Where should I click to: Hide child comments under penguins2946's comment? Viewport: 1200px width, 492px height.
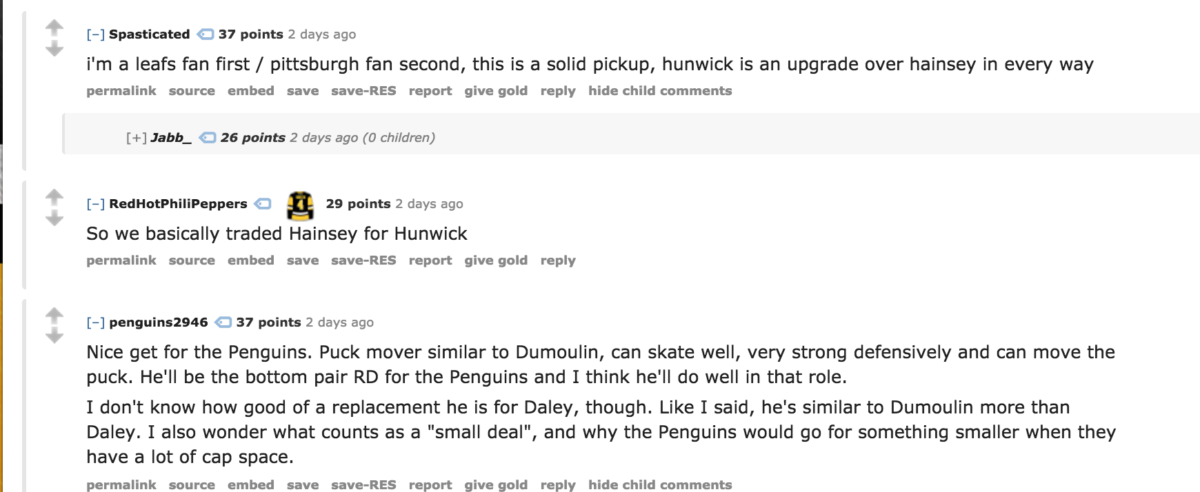660,485
